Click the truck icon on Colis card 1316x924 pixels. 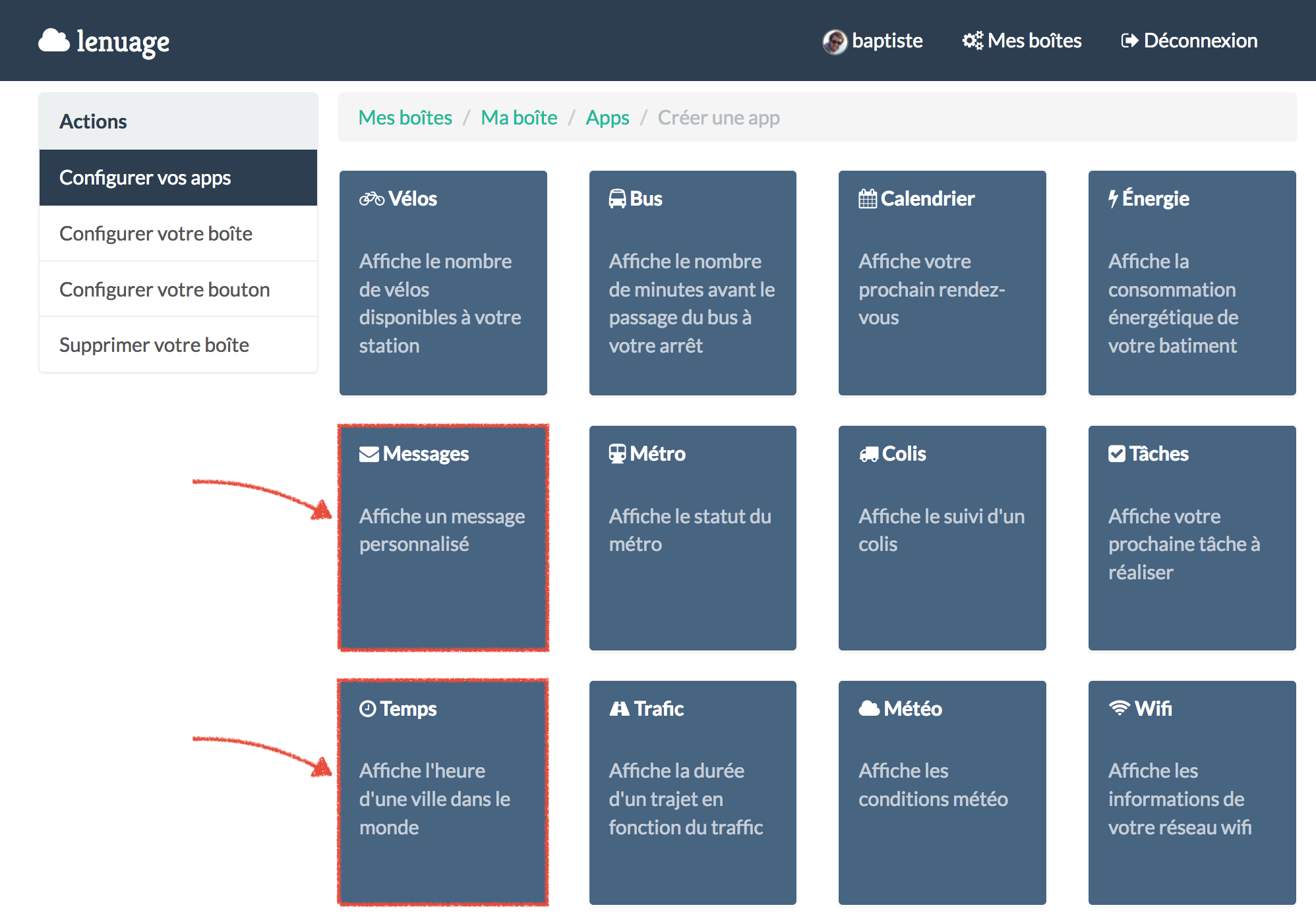pos(868,454)
